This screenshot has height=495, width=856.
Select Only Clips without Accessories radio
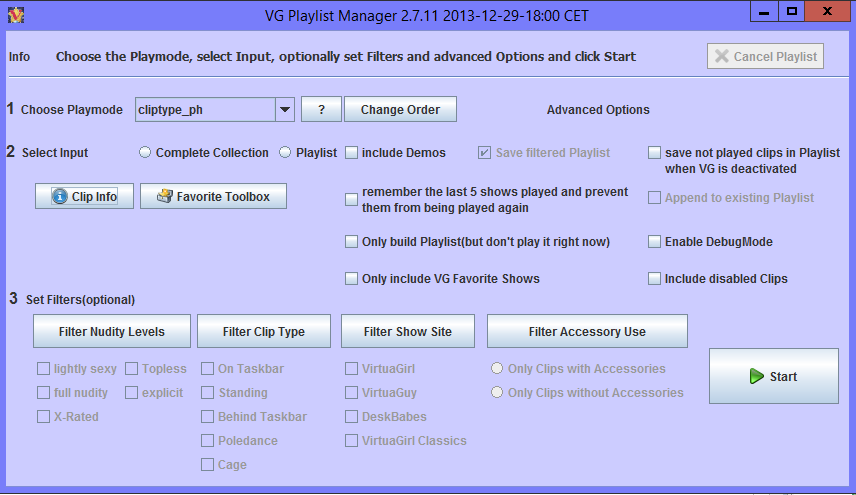497,392
